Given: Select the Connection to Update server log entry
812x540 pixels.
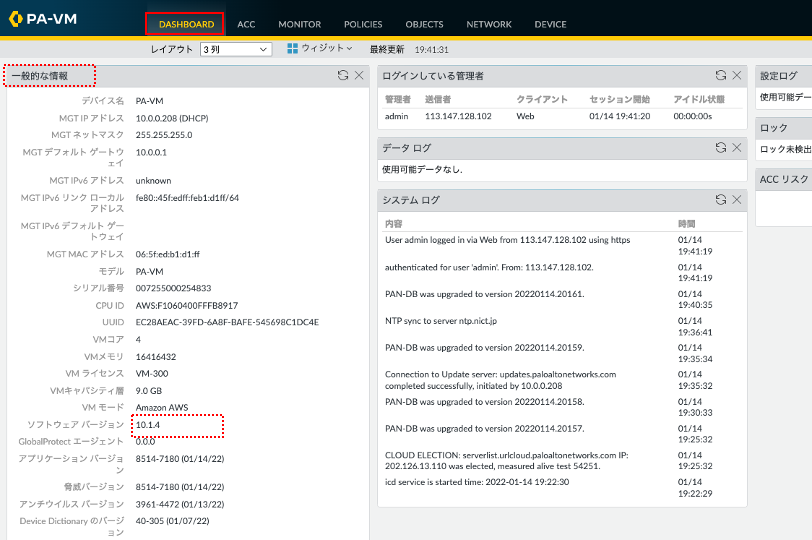Looking at the screenshot, I should point(562,380).
